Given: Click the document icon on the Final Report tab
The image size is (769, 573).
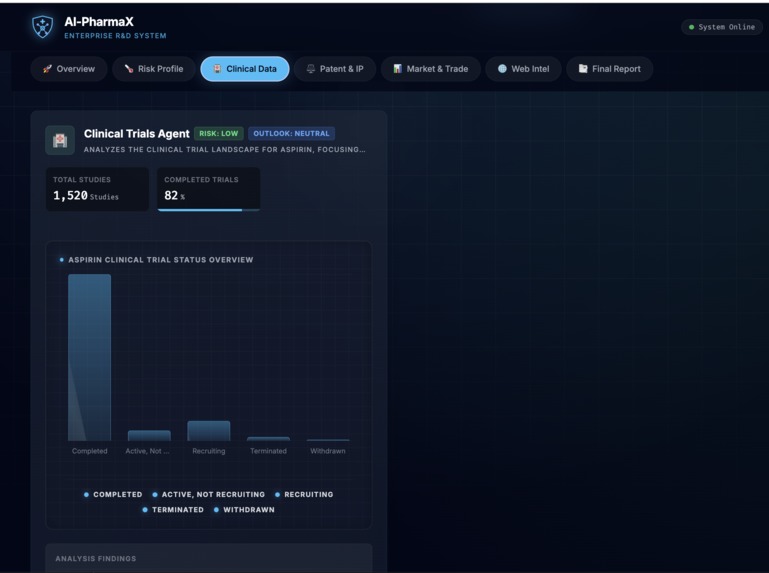Looking at the screenshot, I should (583, 69).
